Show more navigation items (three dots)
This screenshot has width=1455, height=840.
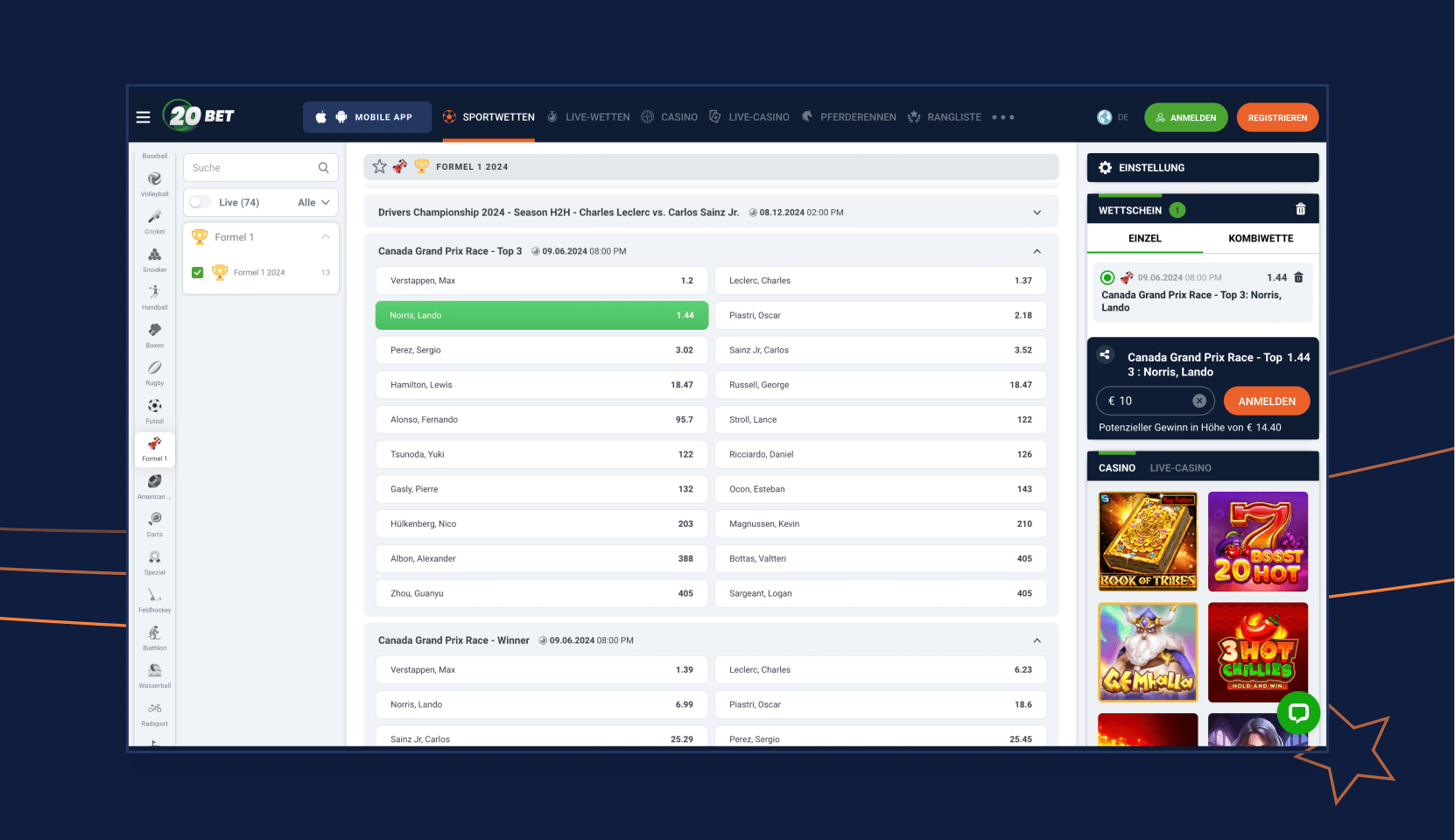click(1003, 117)
